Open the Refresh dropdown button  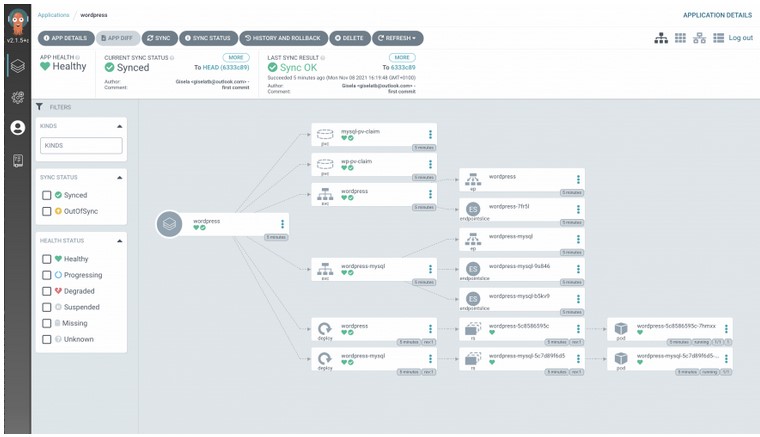397,38
